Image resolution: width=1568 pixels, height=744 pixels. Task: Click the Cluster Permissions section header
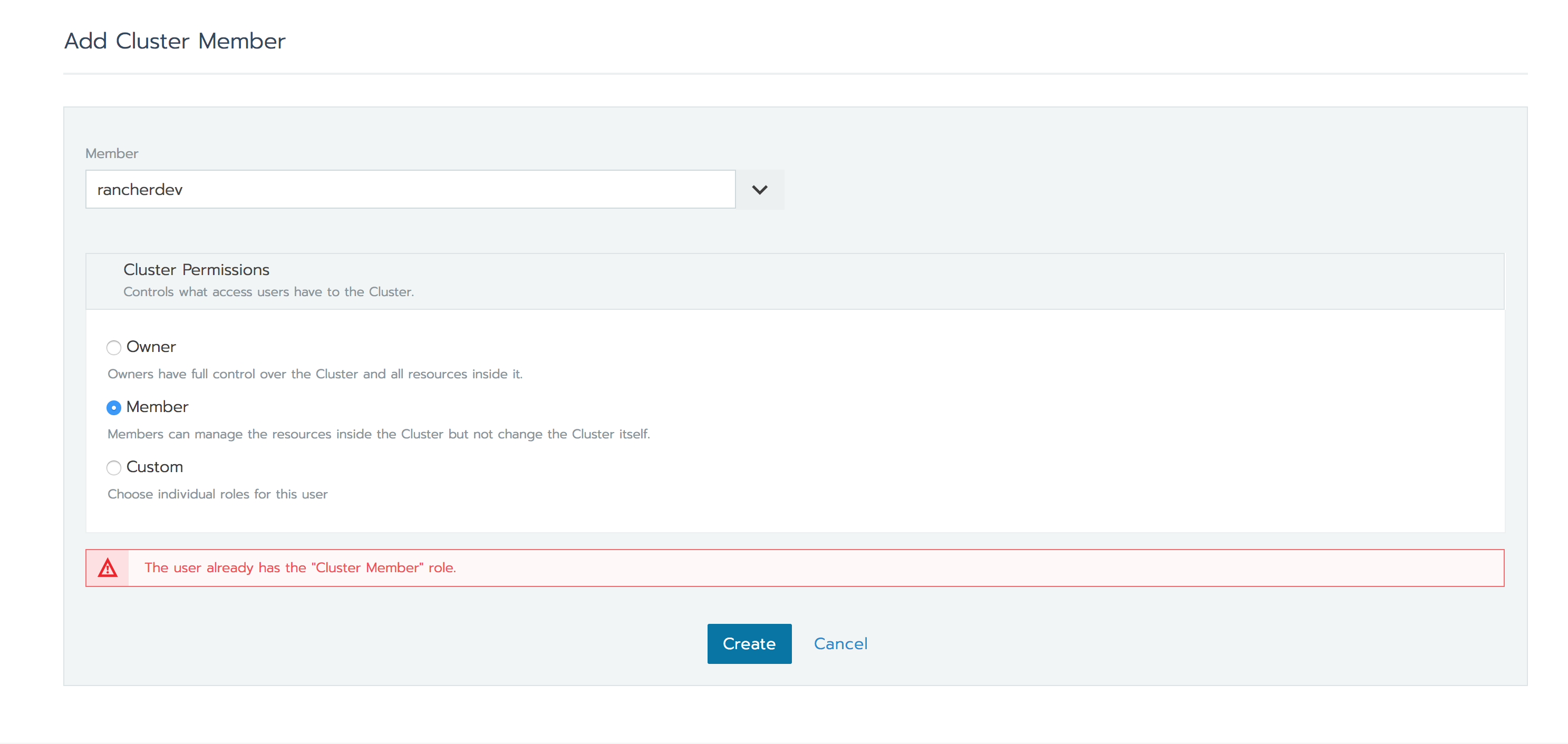pos(196,269)
